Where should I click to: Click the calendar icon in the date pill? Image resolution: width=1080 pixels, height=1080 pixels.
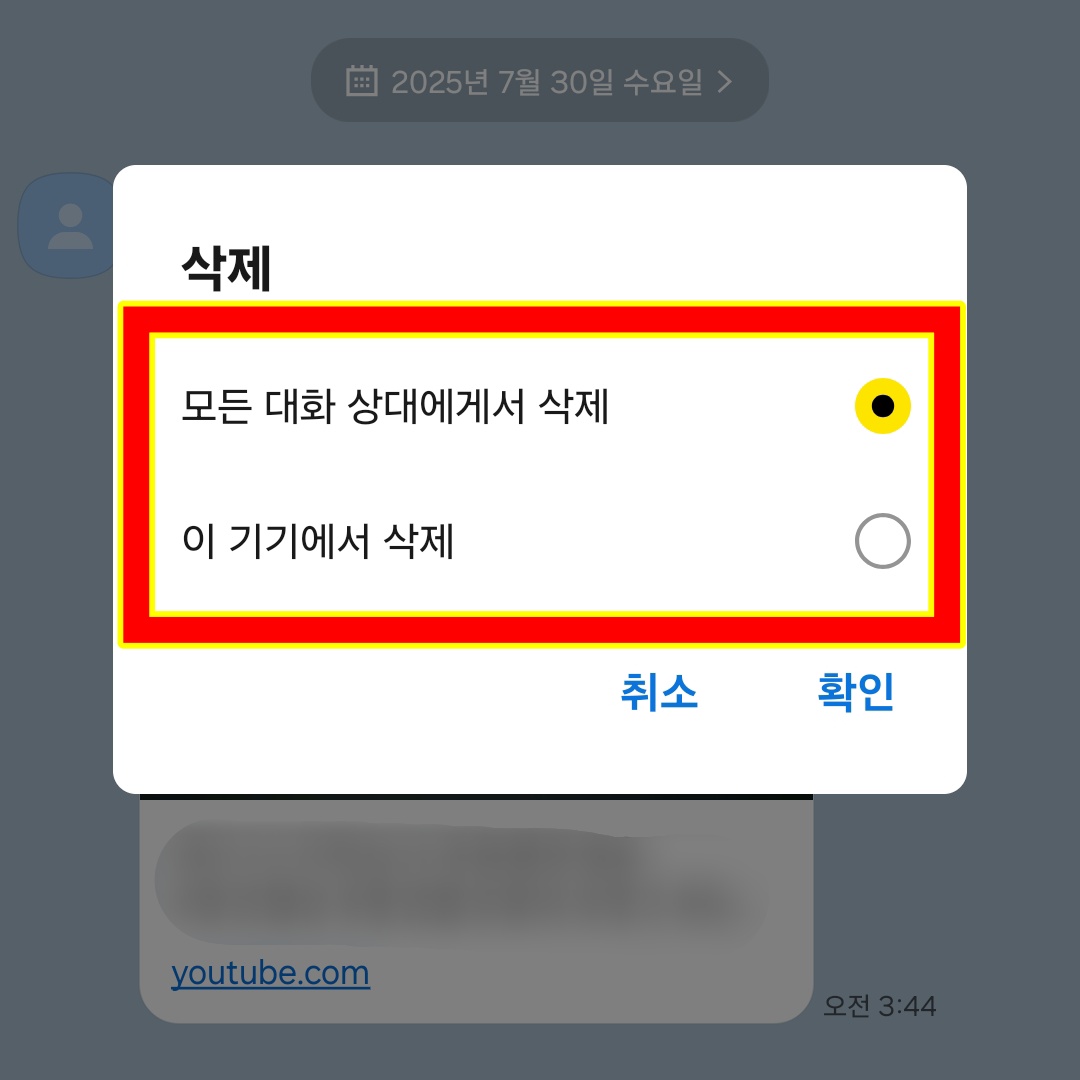coord(362,81)
